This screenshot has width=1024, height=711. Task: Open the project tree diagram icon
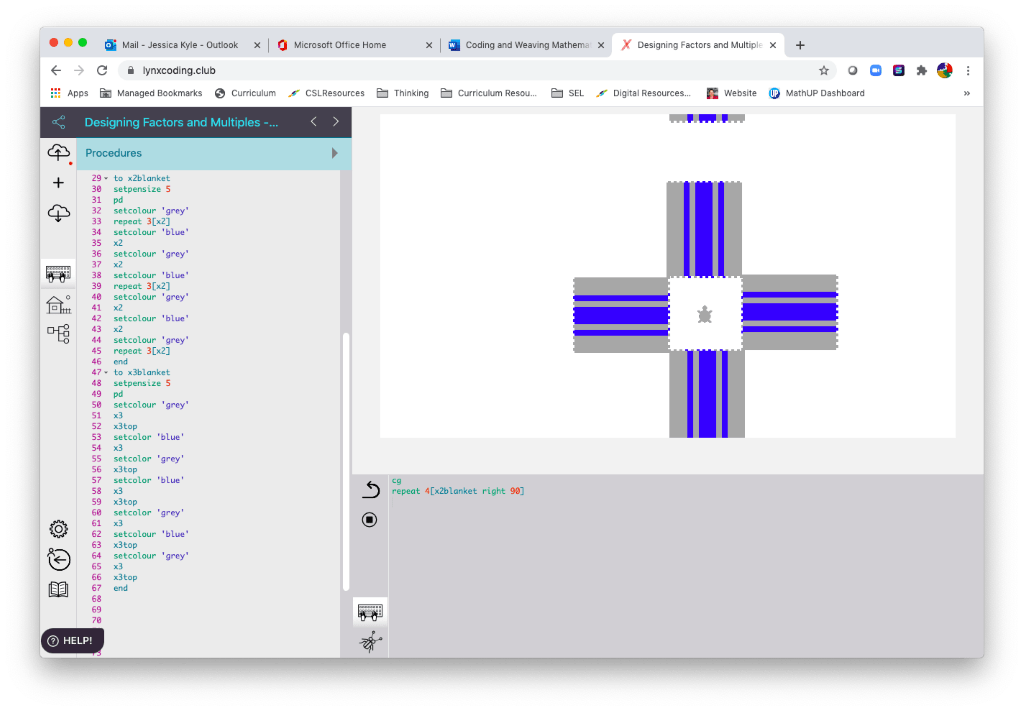click(x=58, y=333)
